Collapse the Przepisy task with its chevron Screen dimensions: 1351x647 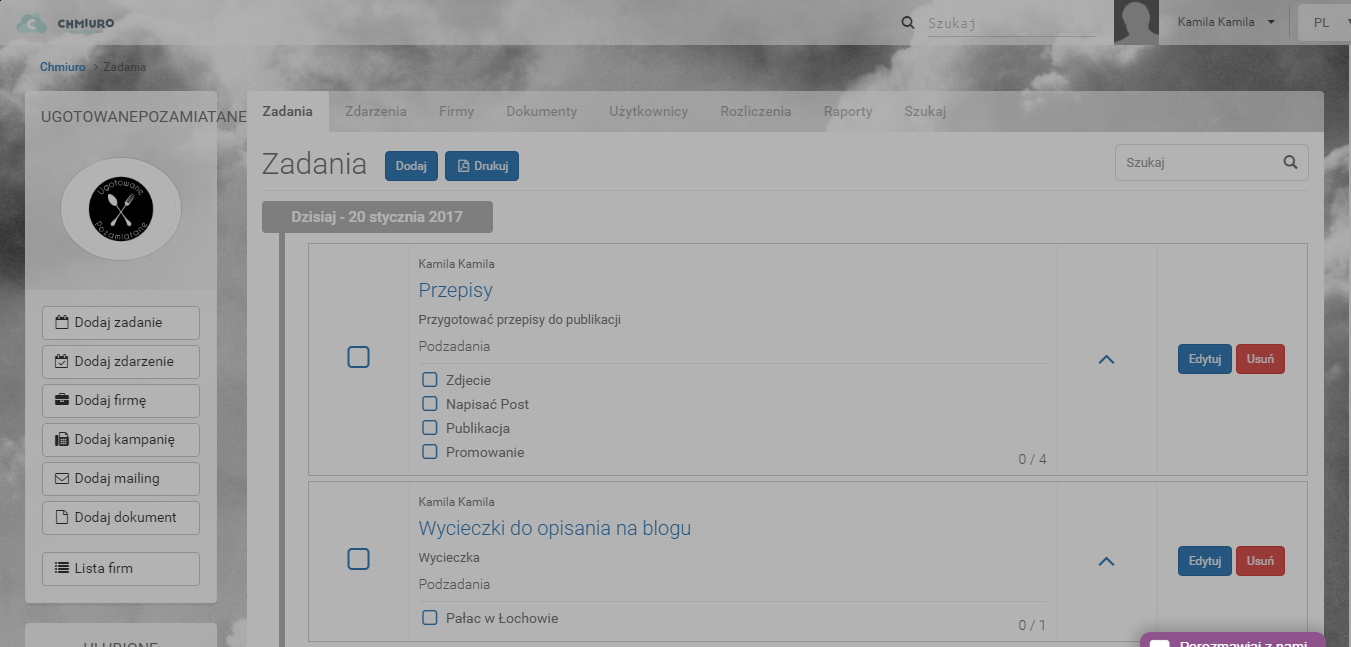[1106, 359]
